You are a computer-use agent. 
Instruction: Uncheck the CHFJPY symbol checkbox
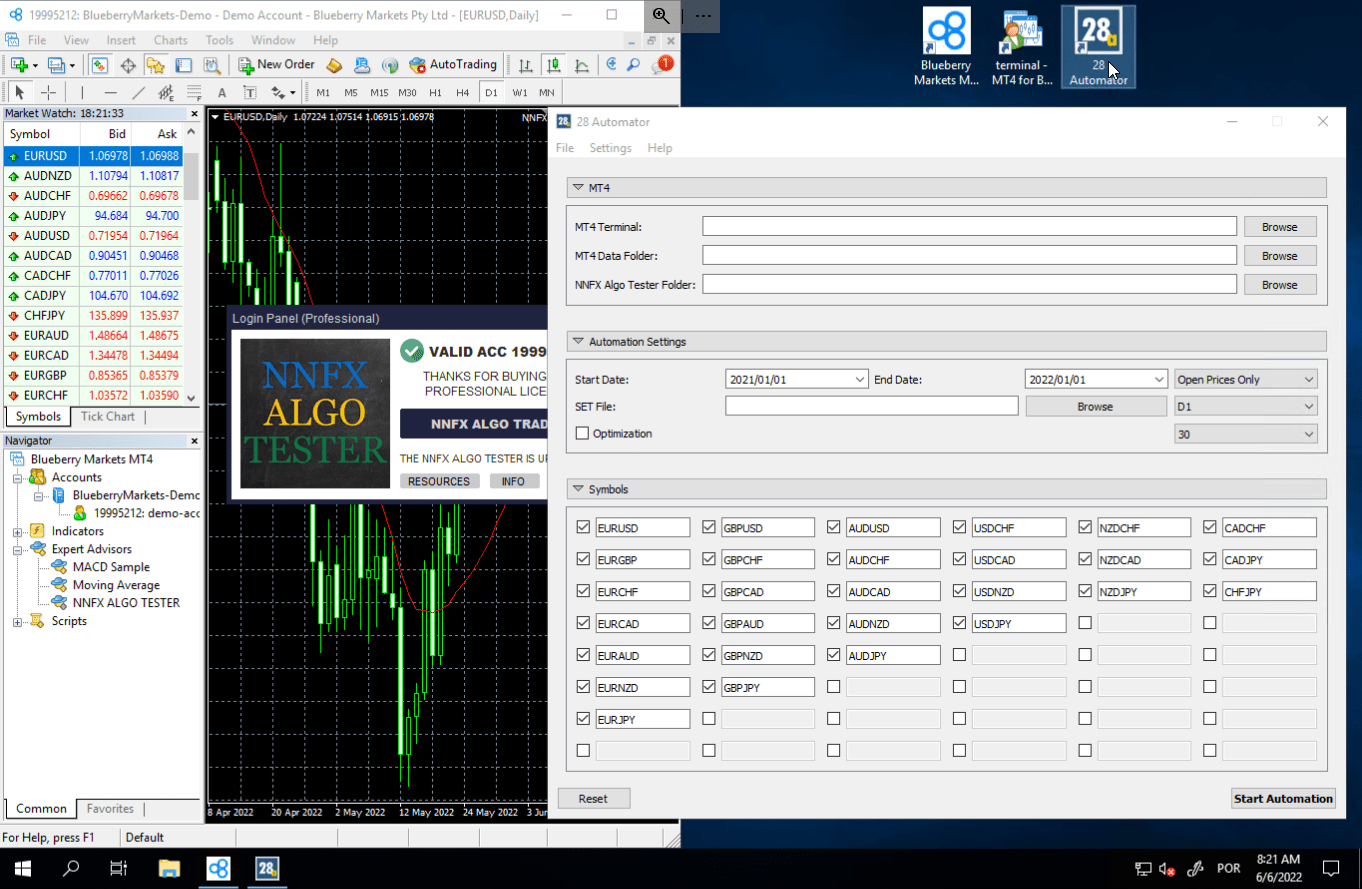pyautogui.click(x=1210, y=591)
